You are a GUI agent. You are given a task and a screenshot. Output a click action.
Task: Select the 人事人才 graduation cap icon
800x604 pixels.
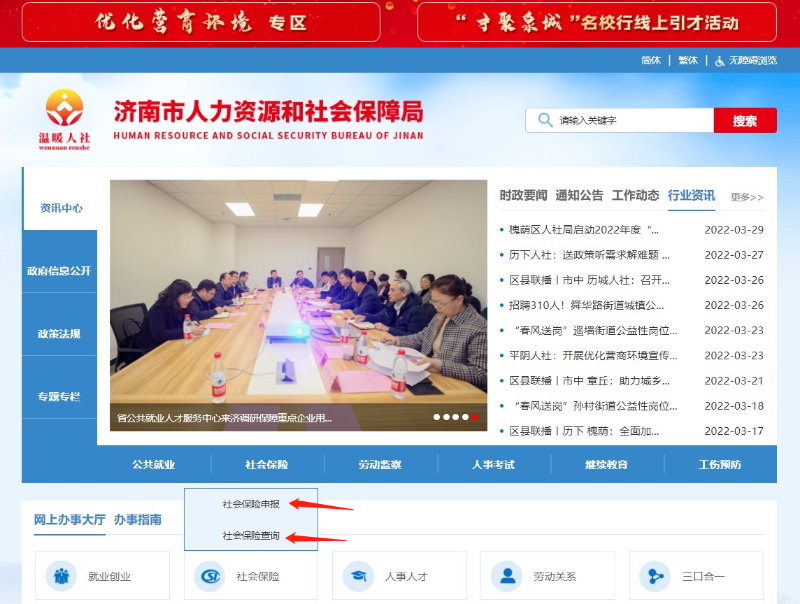pyautogui.click(x=359, y=576)
